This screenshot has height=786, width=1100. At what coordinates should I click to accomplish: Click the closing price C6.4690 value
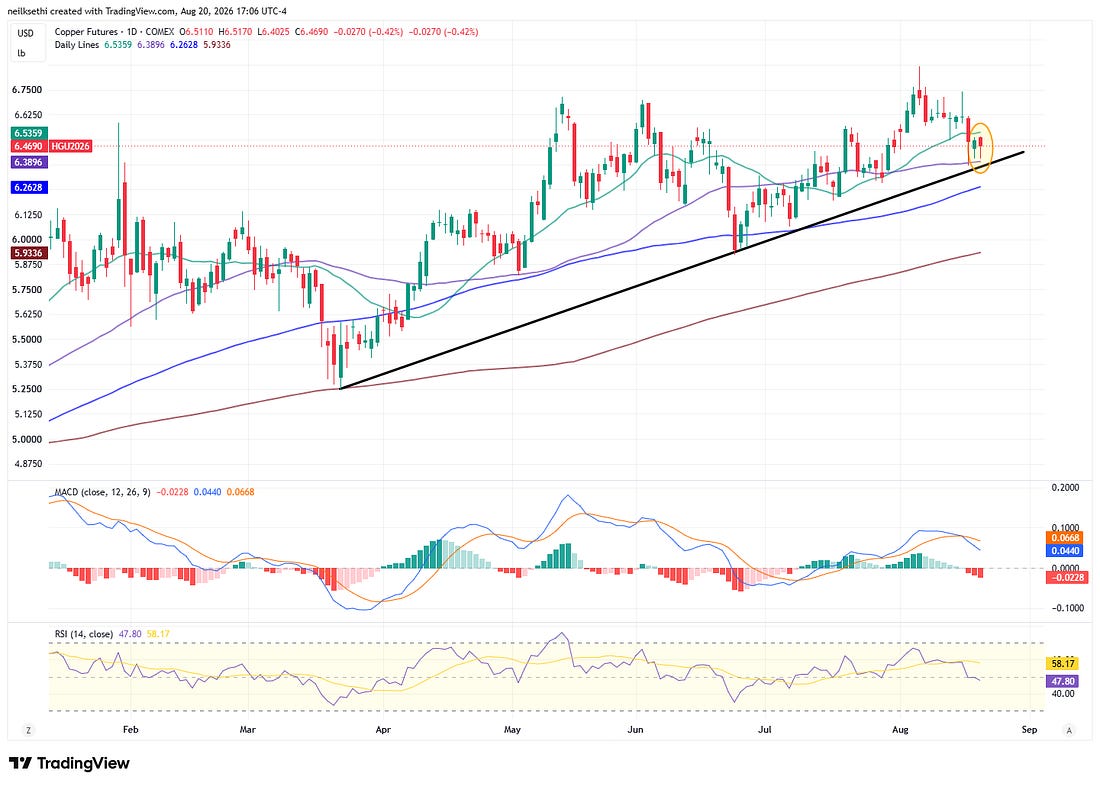[311, 32]
